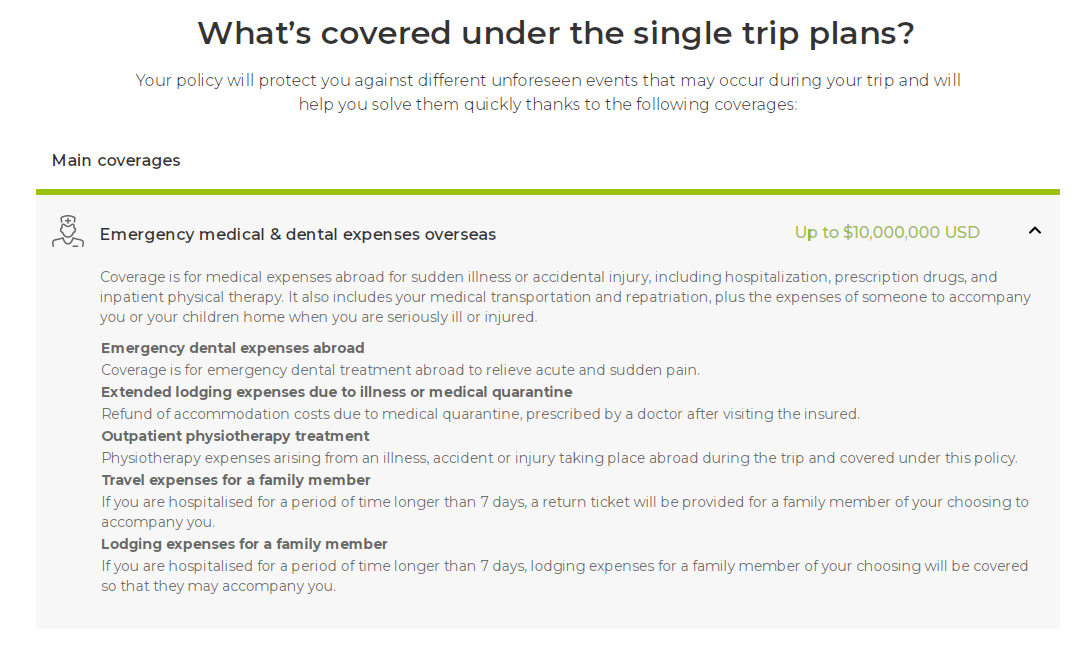Click the green divider bar under Main coverages
The width and height of the screenshot is (1083, 645).
pyautogui.click(x=548, y=192)
